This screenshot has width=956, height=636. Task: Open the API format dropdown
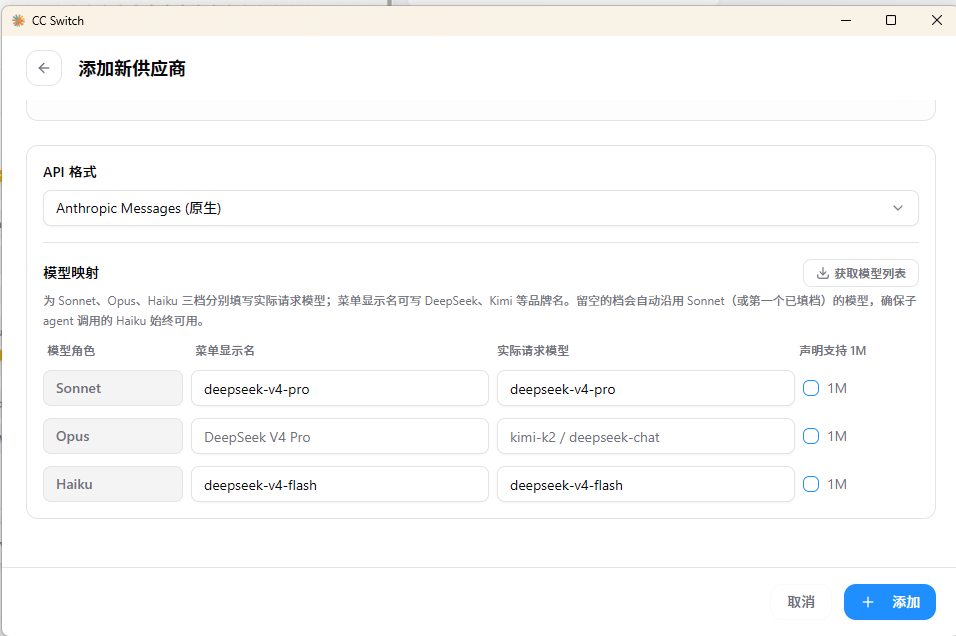pyautogui.click(x=480, y=208)
